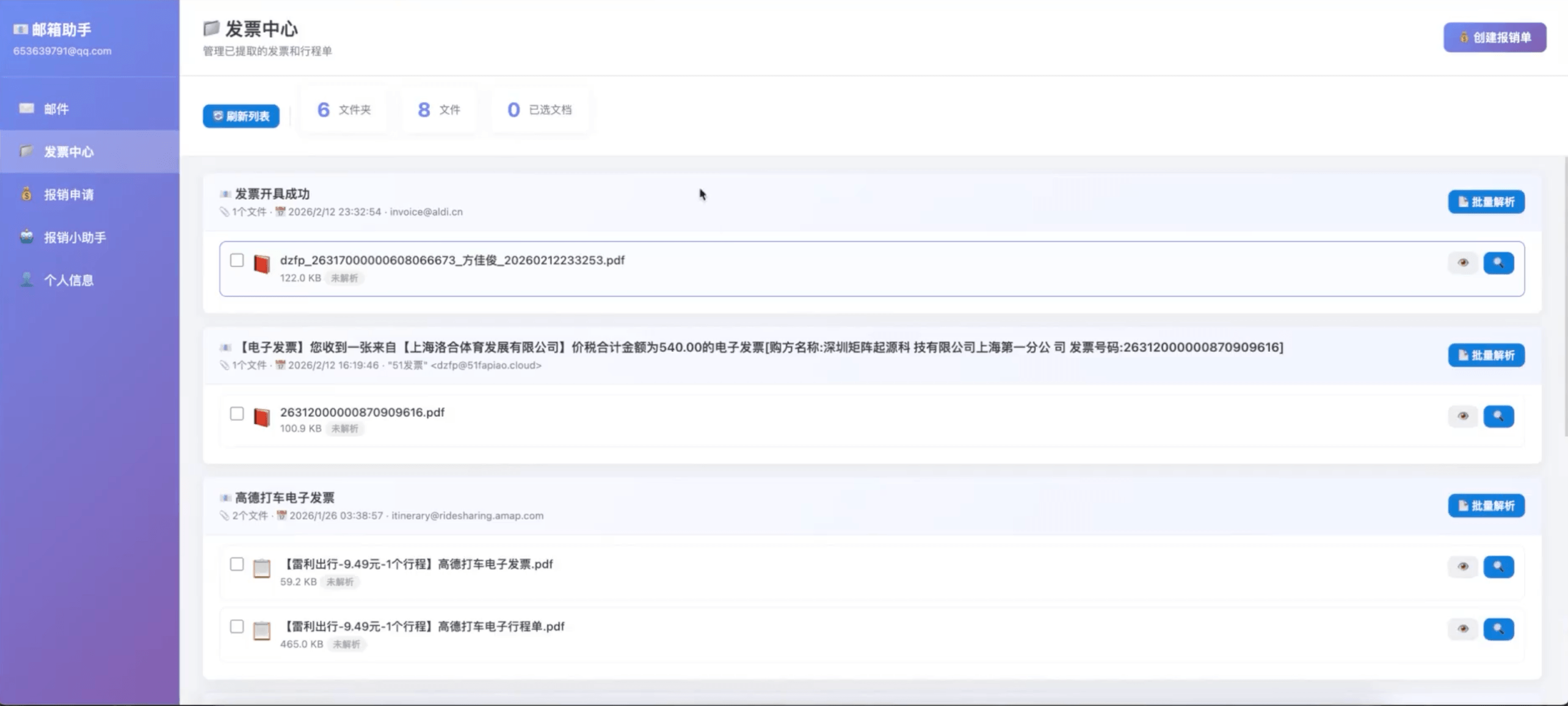Click the 8 文件 stat card

(x=439, y=110)
